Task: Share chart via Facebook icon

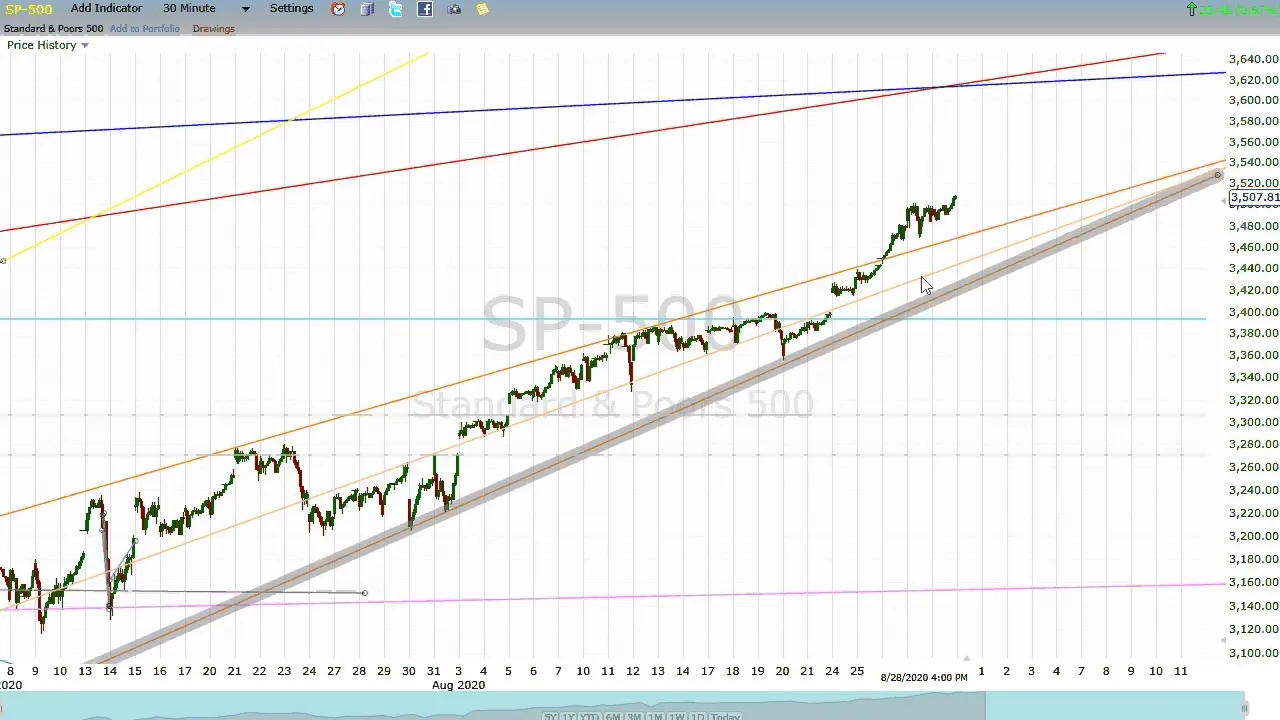Action: click(425, 9)
